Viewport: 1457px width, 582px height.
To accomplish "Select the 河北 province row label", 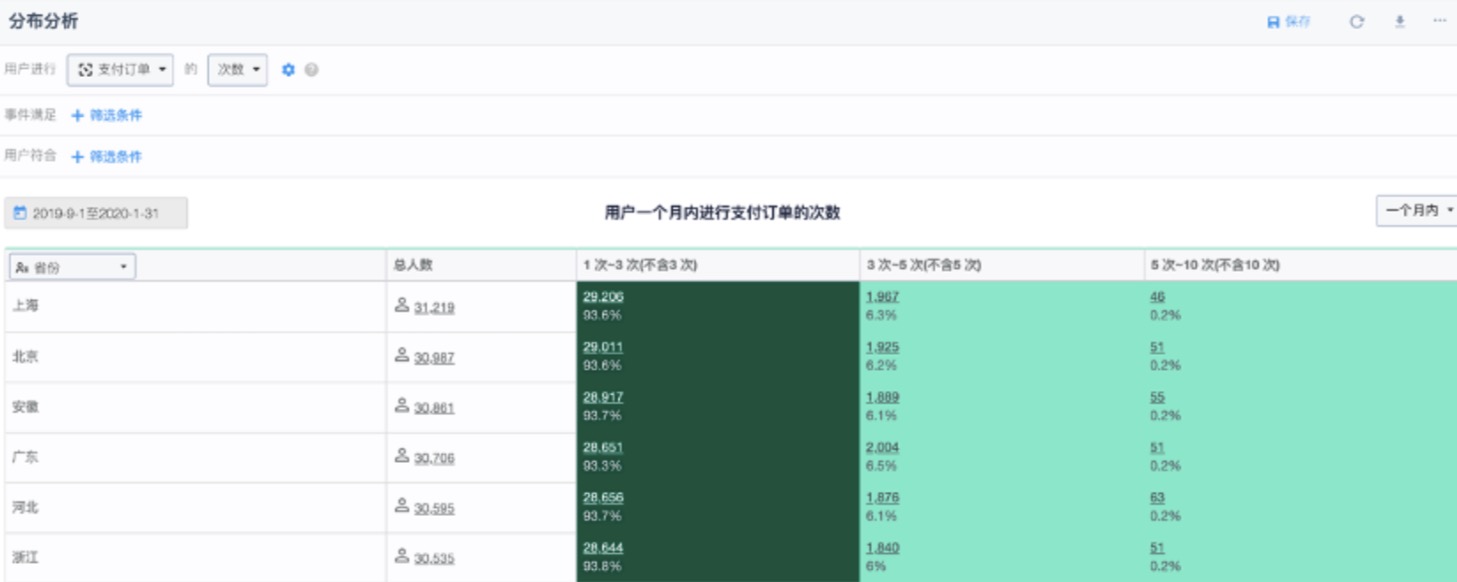I will (x=25, y=507).
